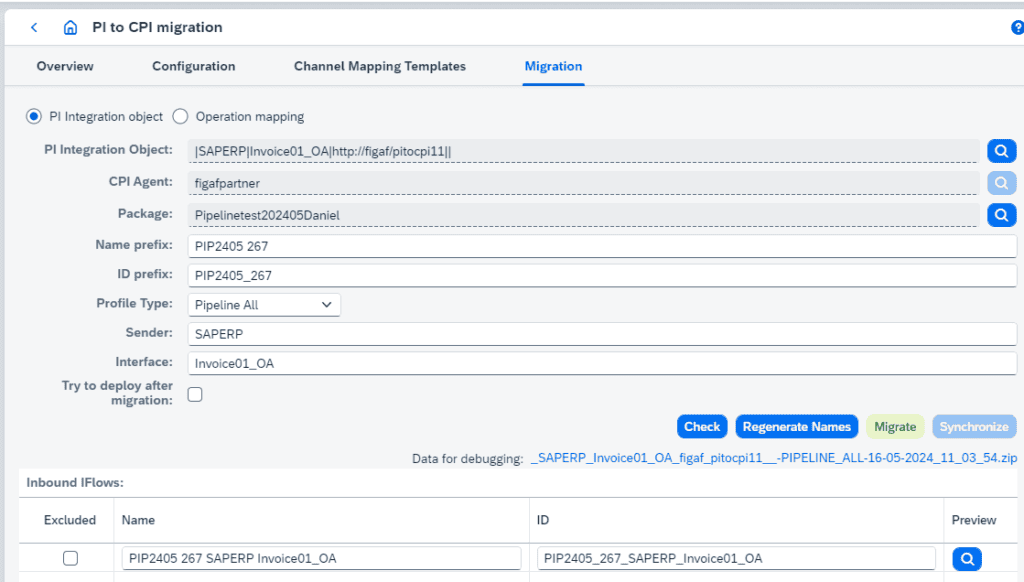Click Regenerate Names button
This screenshot has width=1024, height=582.
797,427
